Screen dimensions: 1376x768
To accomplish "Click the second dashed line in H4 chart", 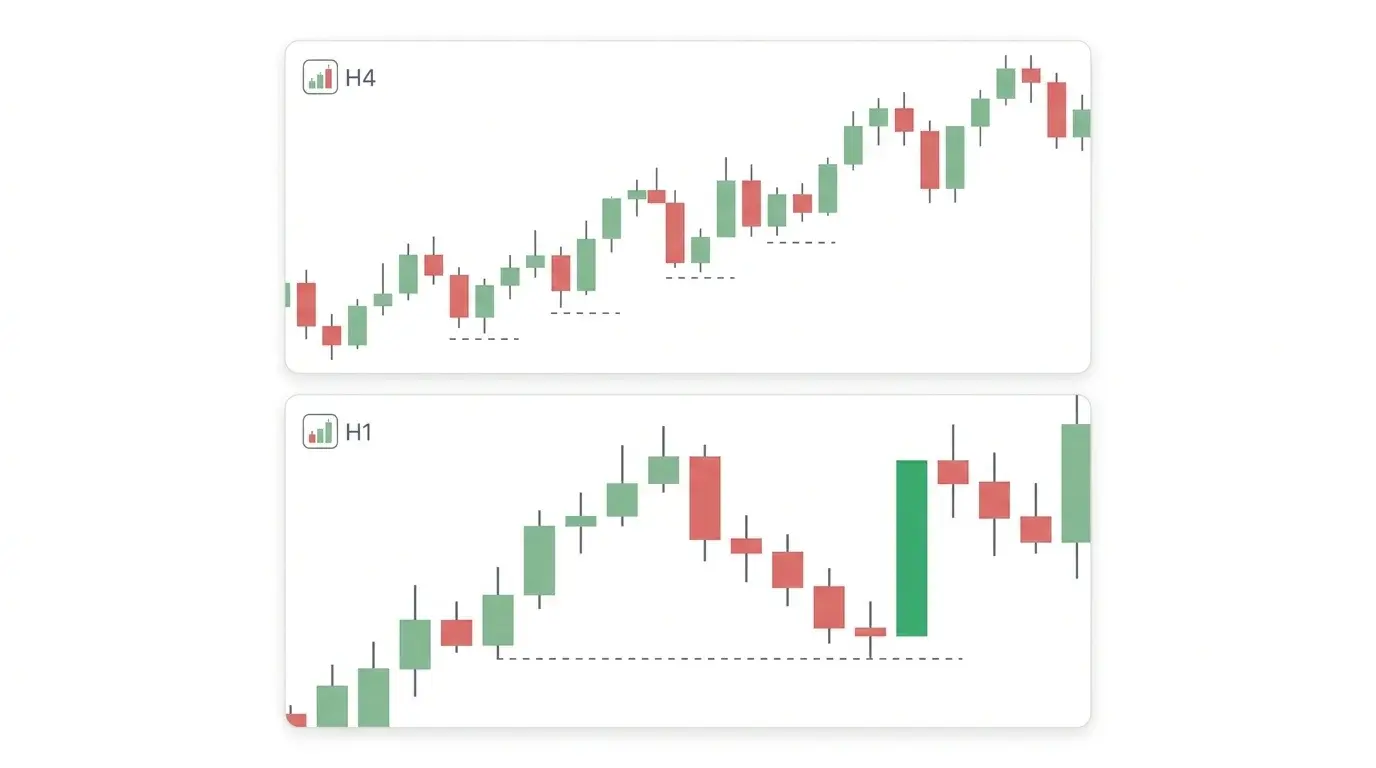I will point(585,313).
